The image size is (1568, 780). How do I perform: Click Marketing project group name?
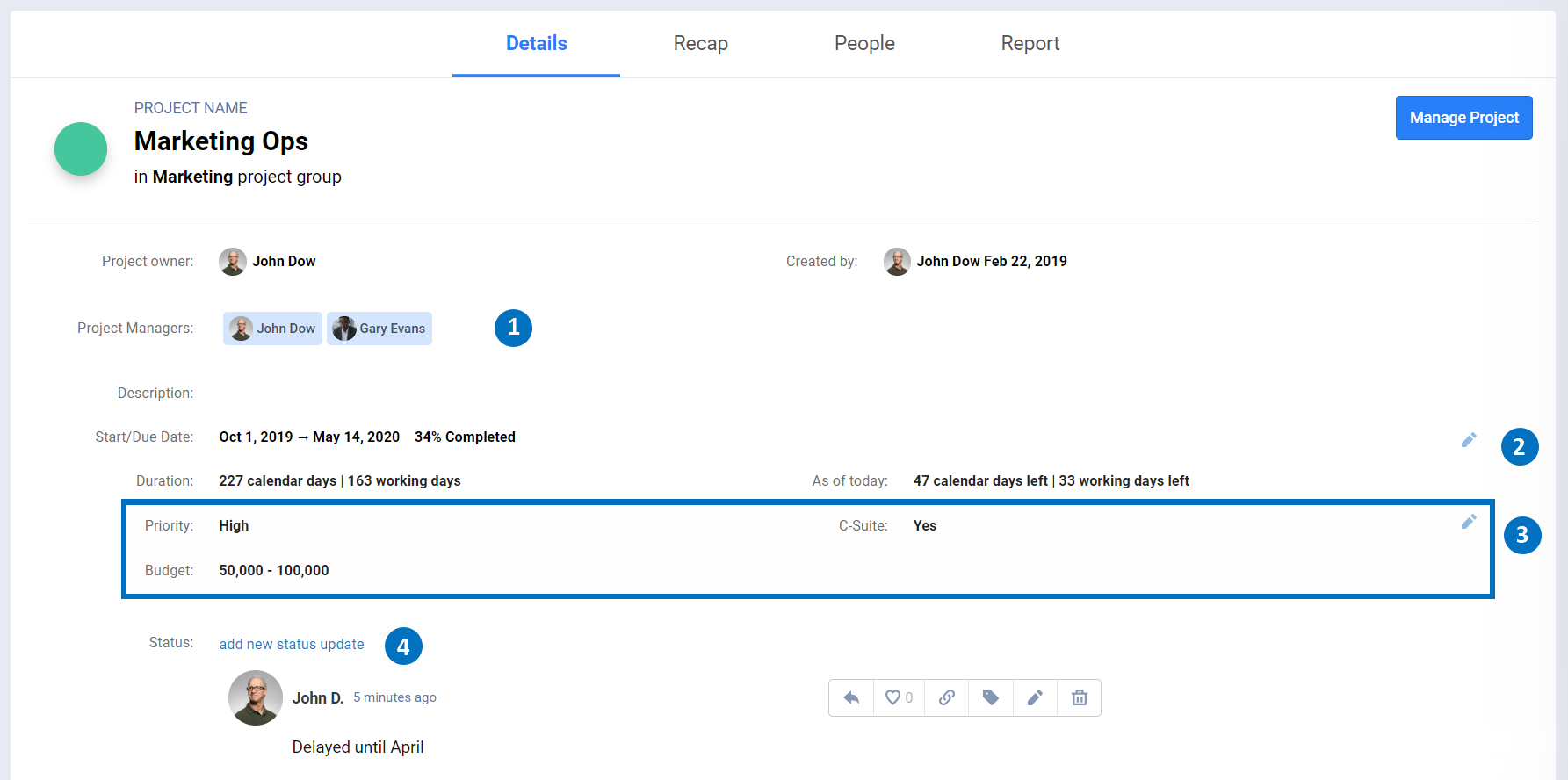(x=192, y=177)
